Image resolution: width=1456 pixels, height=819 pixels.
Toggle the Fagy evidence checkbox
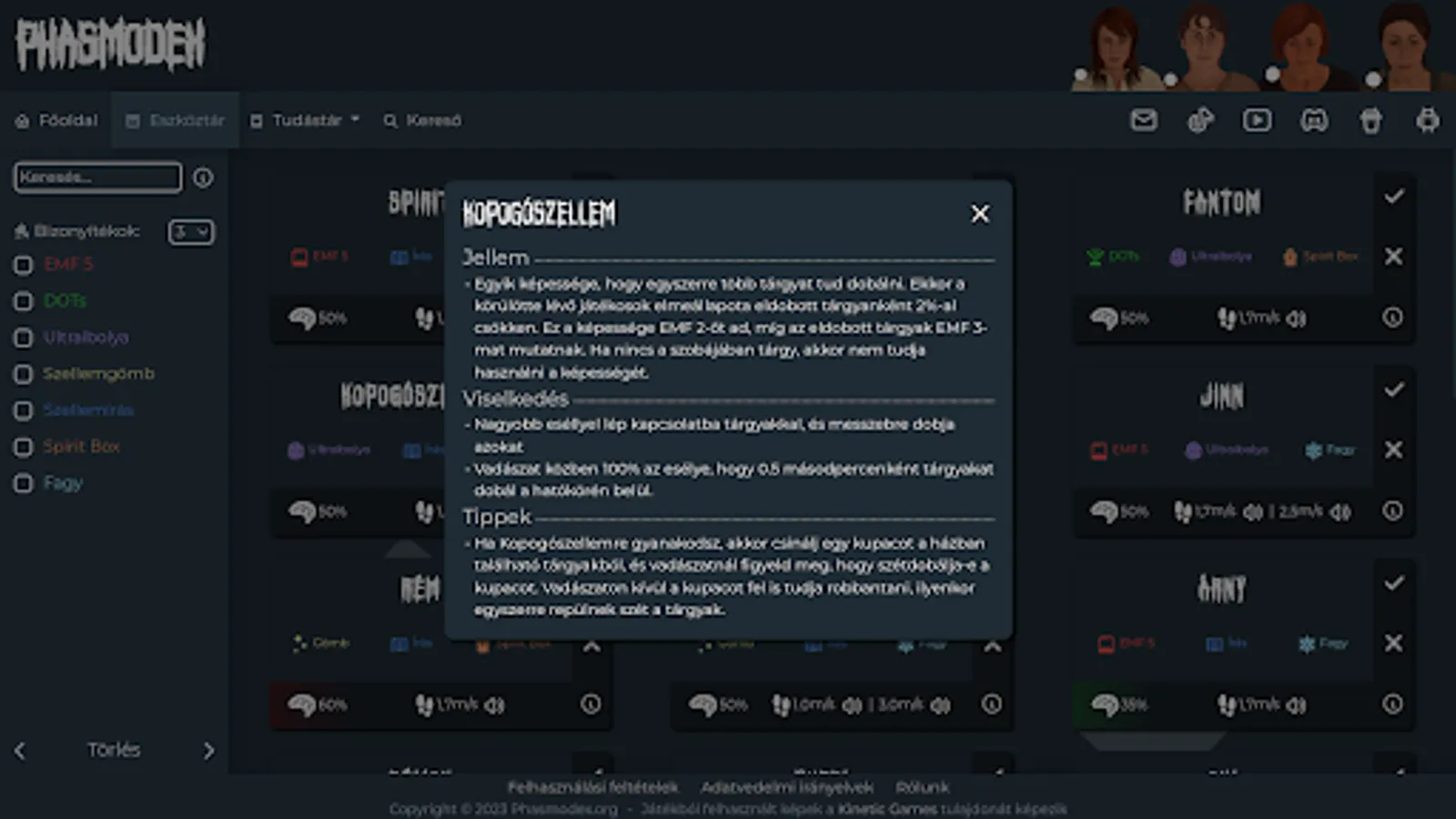click(x=24, y=483)
